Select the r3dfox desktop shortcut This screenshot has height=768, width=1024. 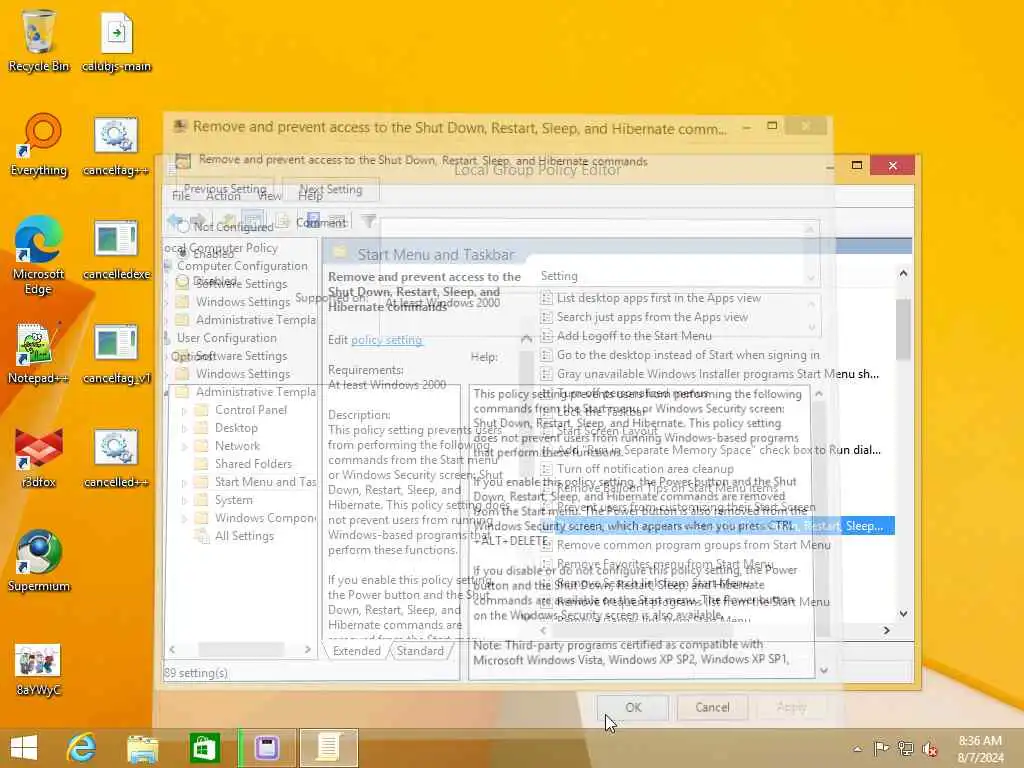pos(39,457)
